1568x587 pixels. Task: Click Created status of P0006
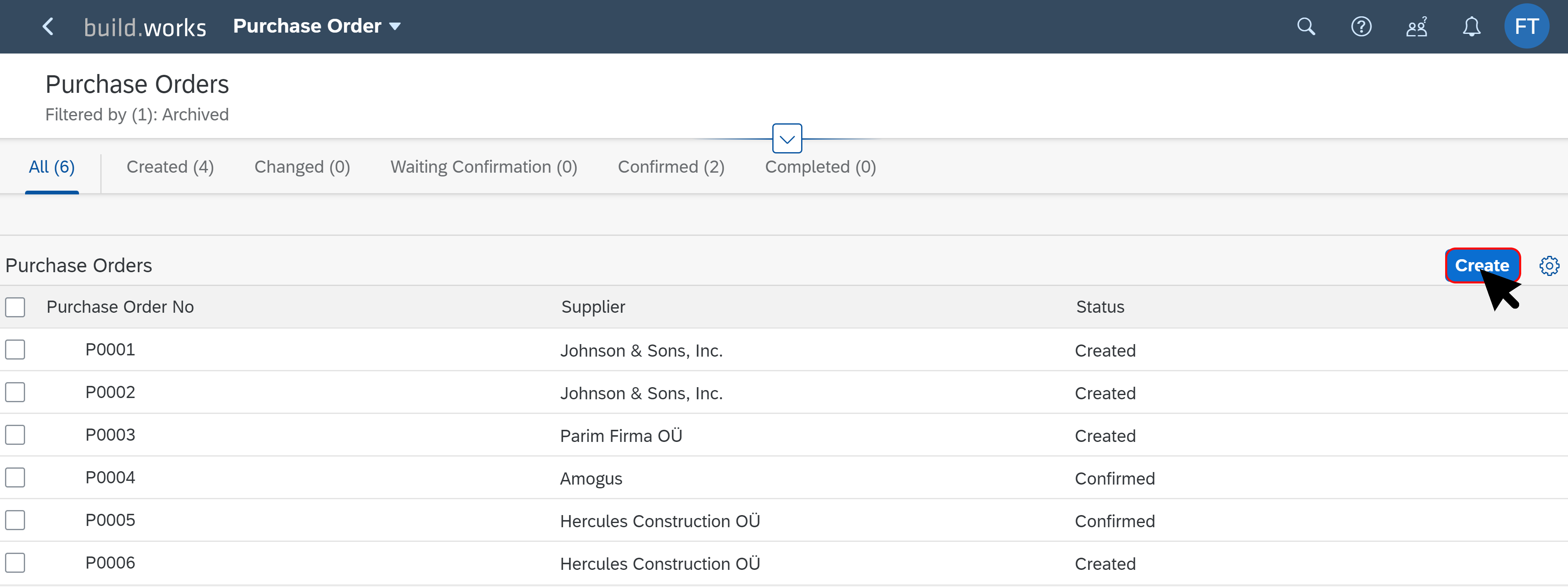1105,564
